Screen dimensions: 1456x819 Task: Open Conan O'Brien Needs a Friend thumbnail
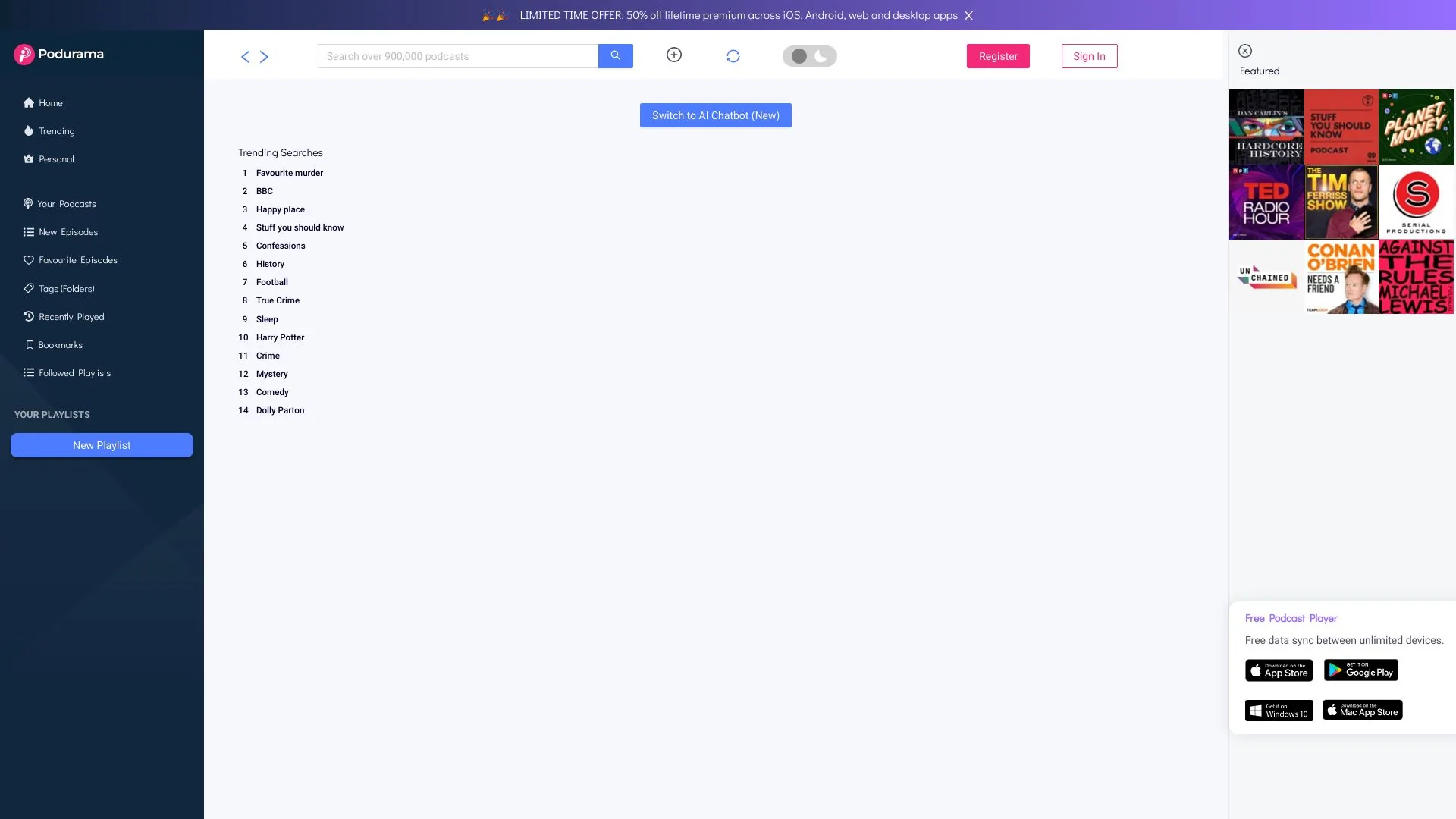click(1341, 277)
